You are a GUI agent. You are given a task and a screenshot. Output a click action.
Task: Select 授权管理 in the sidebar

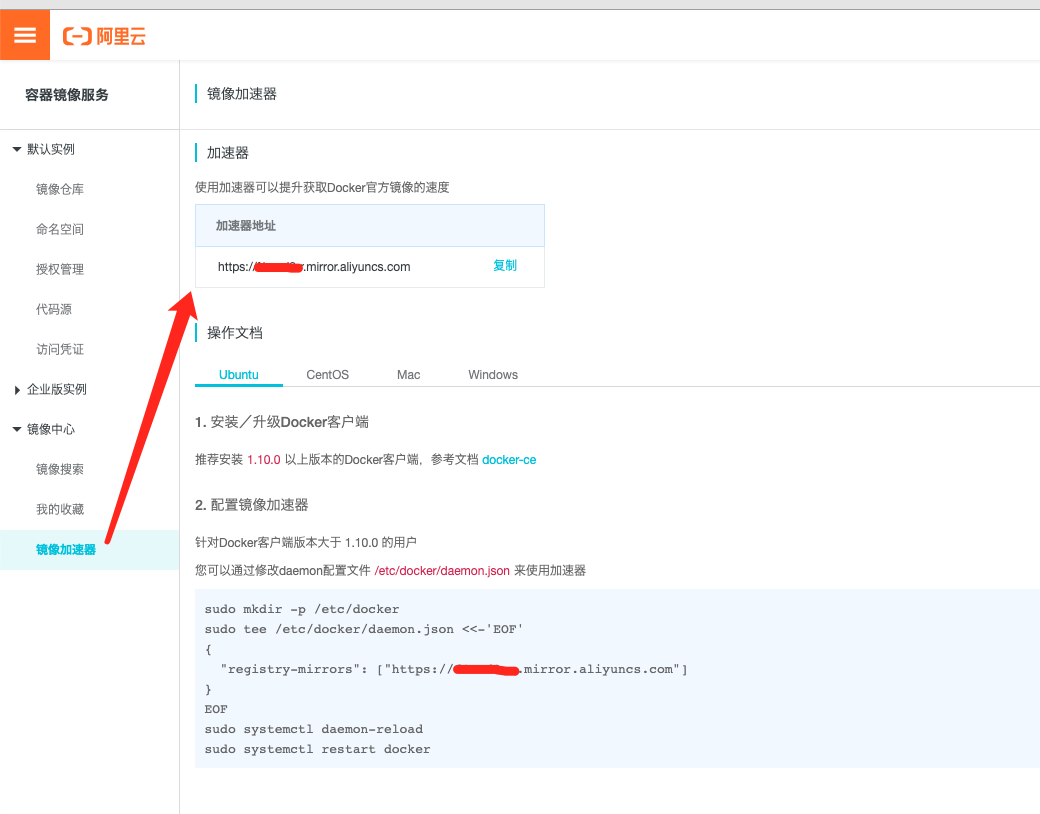(60, 269)
